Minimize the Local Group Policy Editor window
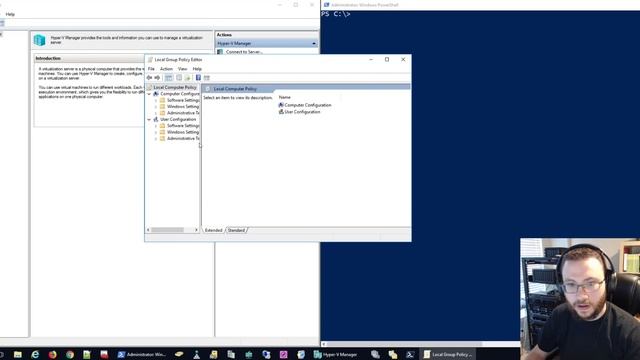640x360 pixels. (x=371, y=60)
